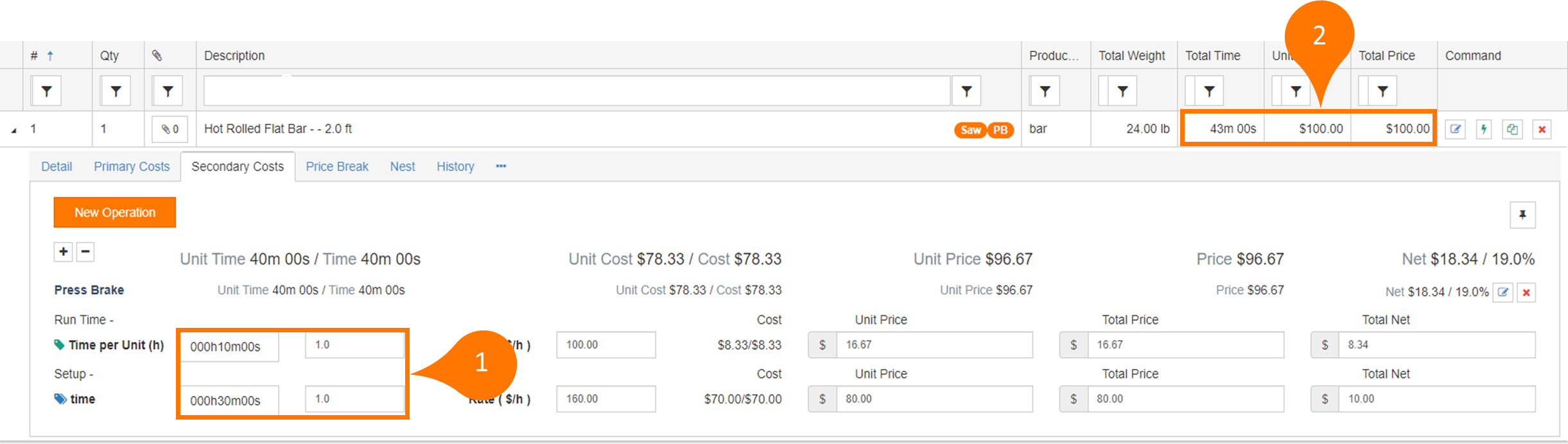
Task: Open the Total Weight column filter
Action: 1122,91
